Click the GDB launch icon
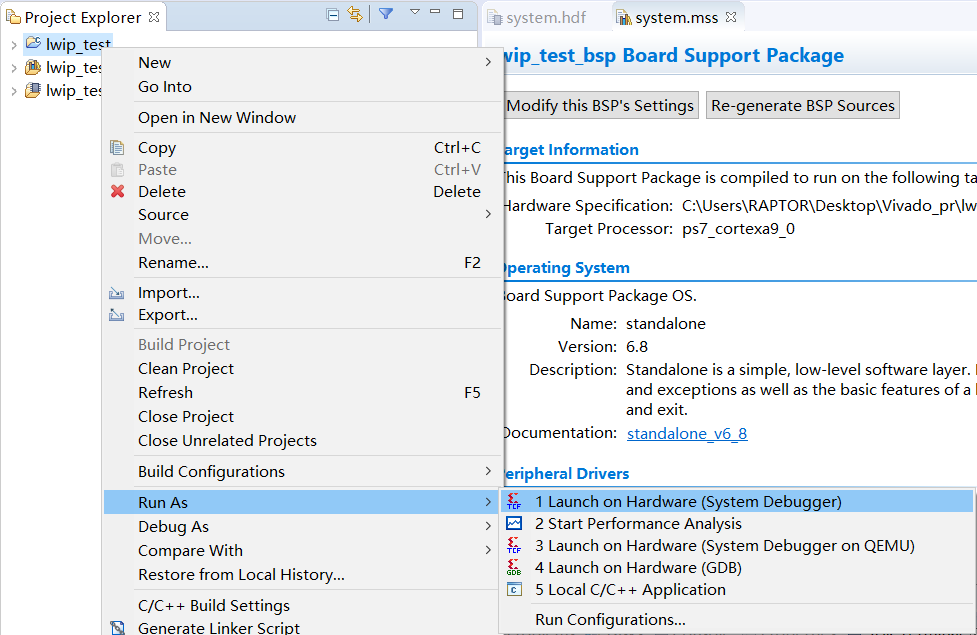The image size is (977, 635). coord(514,568)
